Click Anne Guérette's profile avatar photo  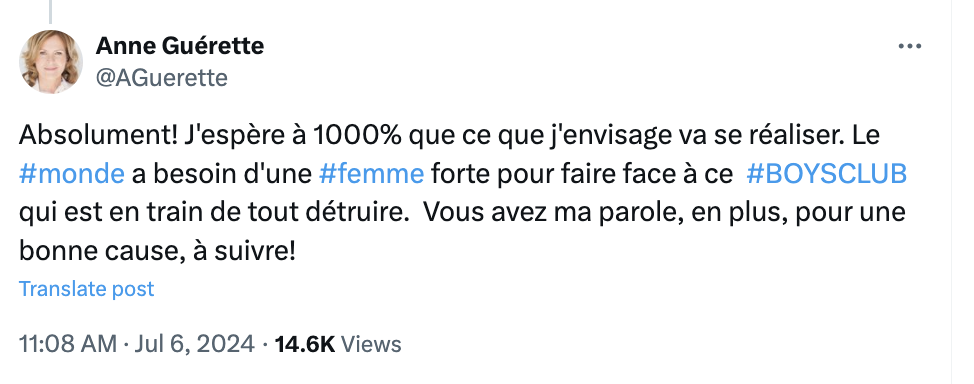point(51,62)
